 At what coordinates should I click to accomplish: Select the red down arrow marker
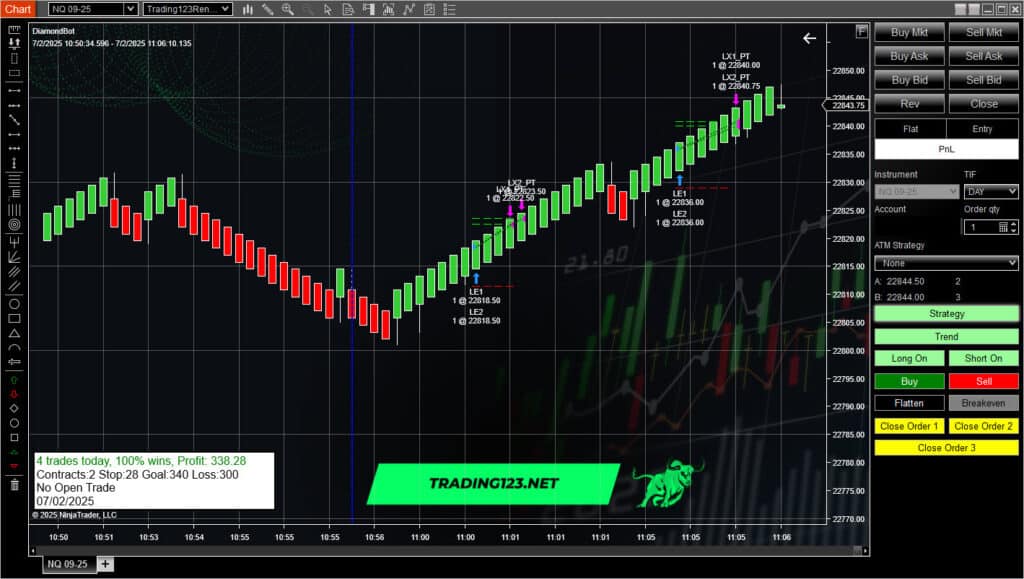click(x=14, y=394)
